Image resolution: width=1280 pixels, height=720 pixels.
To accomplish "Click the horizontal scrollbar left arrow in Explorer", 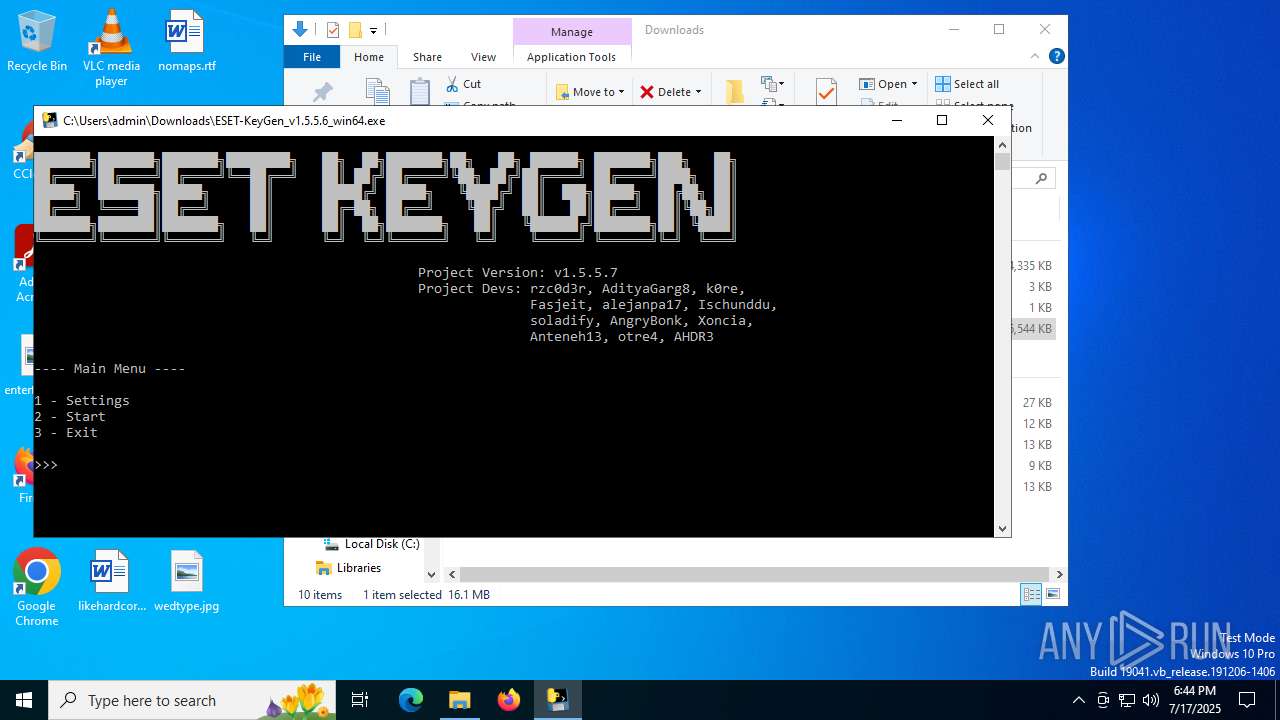I will pyautogui.click(x=452, y=574).
